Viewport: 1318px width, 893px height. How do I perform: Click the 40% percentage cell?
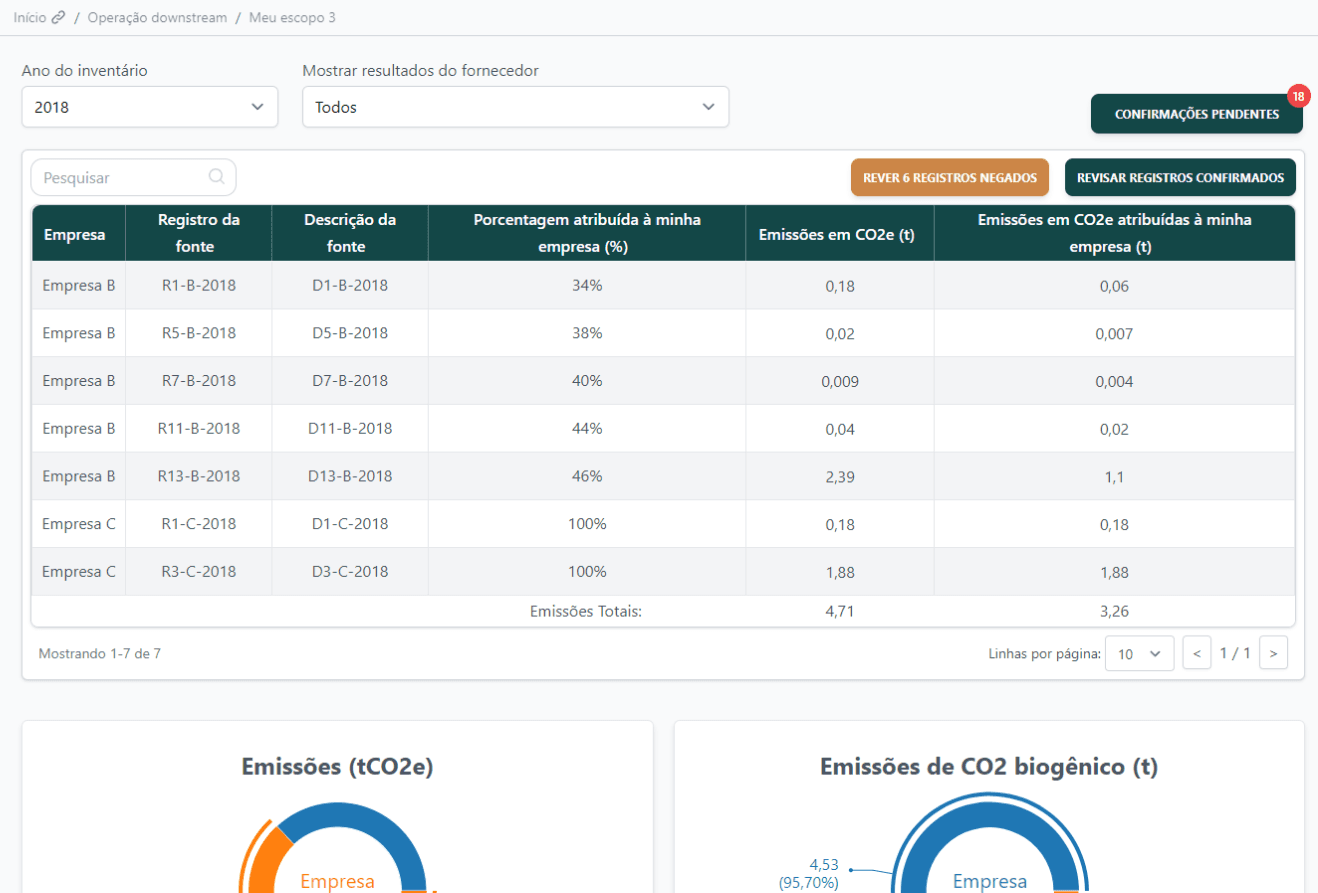587,381
